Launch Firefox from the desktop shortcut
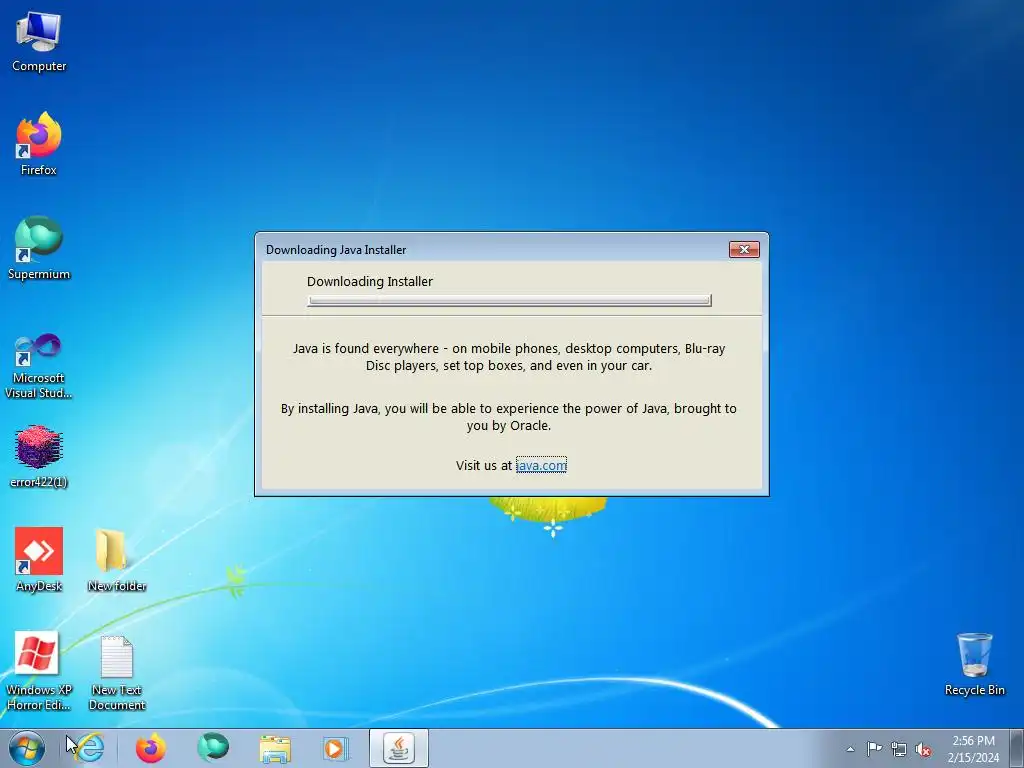The height and width of the screenshot is (768, 1024). [x=39, y=144]
